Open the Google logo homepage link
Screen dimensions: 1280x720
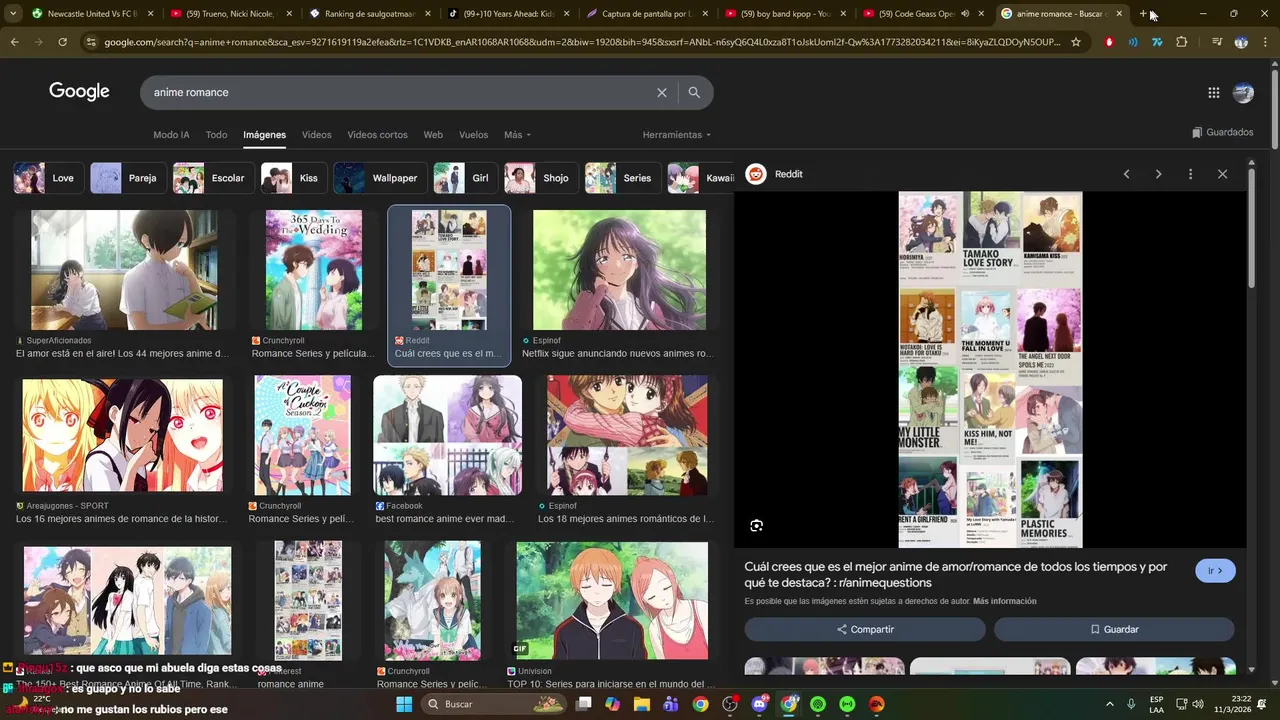click(79, 92)
